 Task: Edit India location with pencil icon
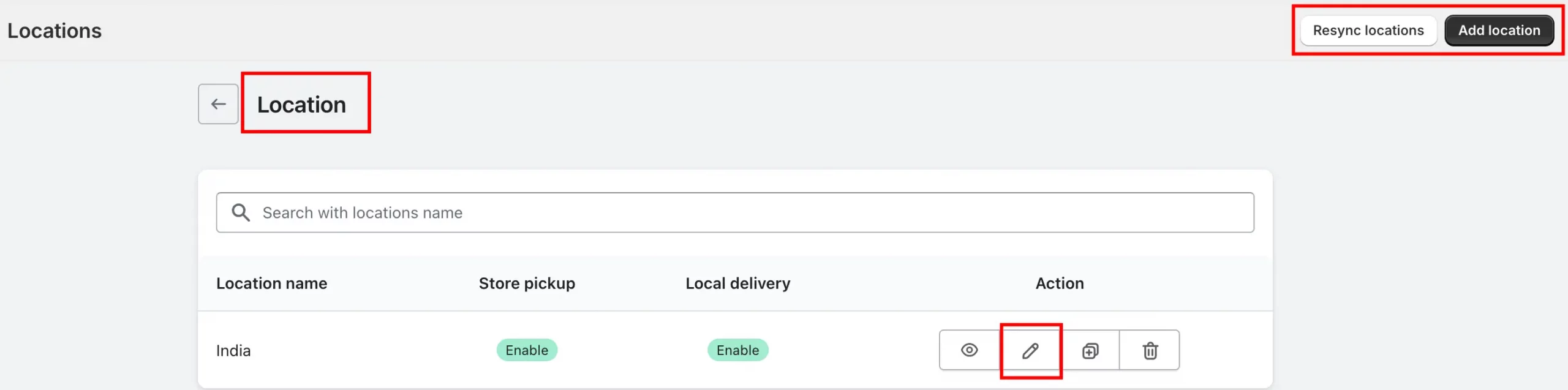click(1030, 350)
